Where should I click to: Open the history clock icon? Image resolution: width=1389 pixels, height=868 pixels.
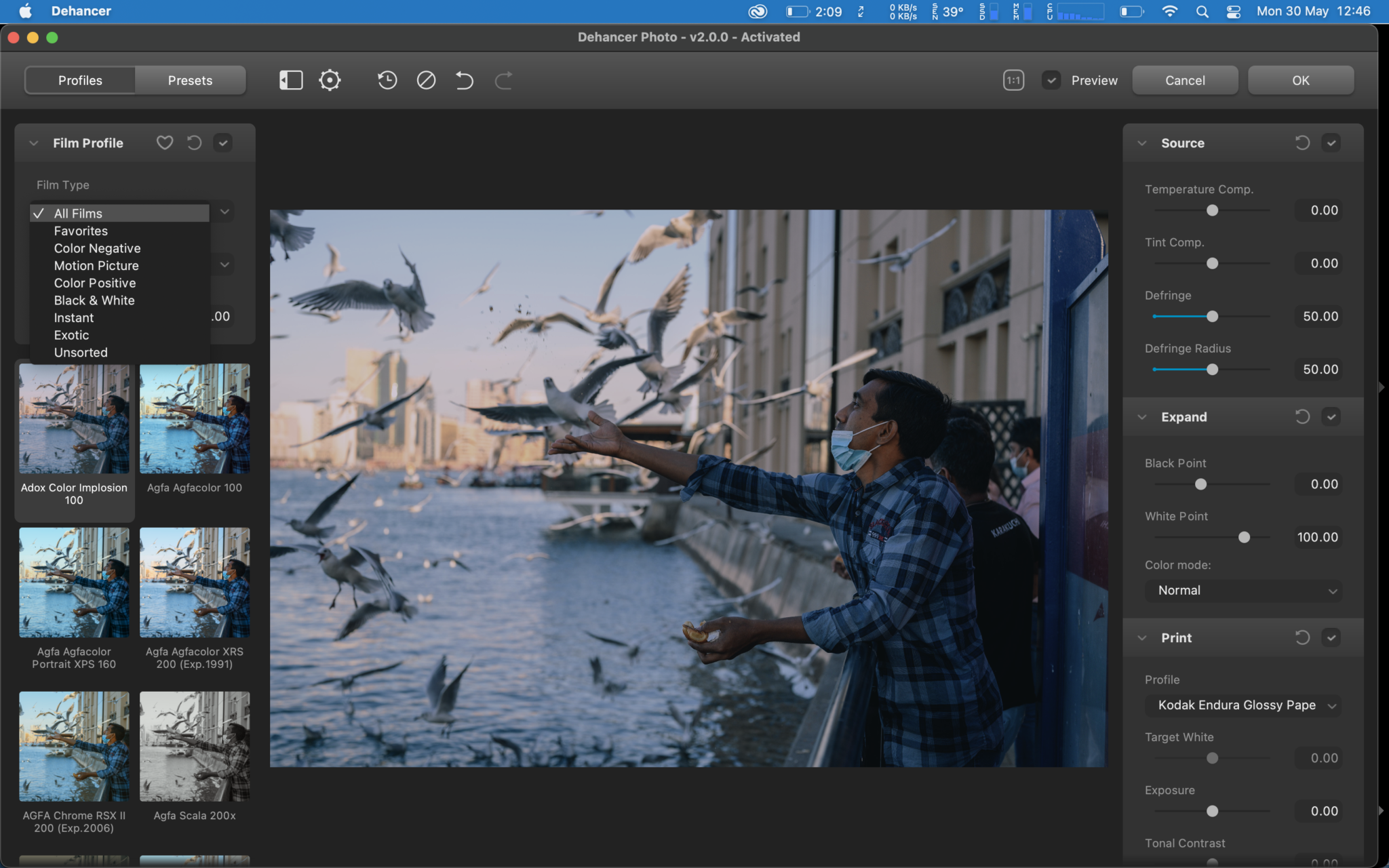click(x=387, y=80)
